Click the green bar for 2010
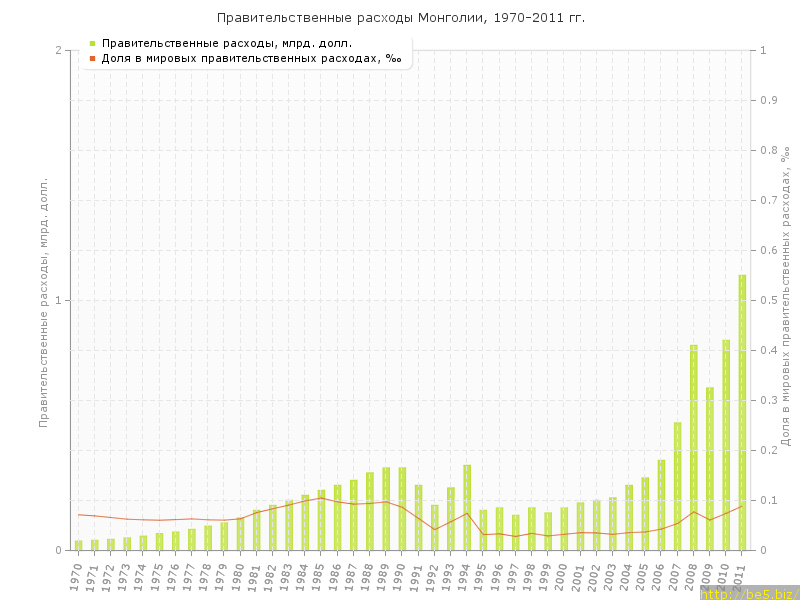This screenshot has height=600, width=800. click(x=726, y=445)
